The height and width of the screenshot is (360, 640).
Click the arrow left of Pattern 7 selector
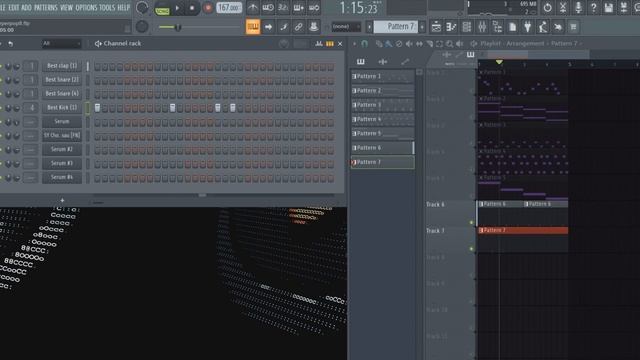click(x=369, y=27)
